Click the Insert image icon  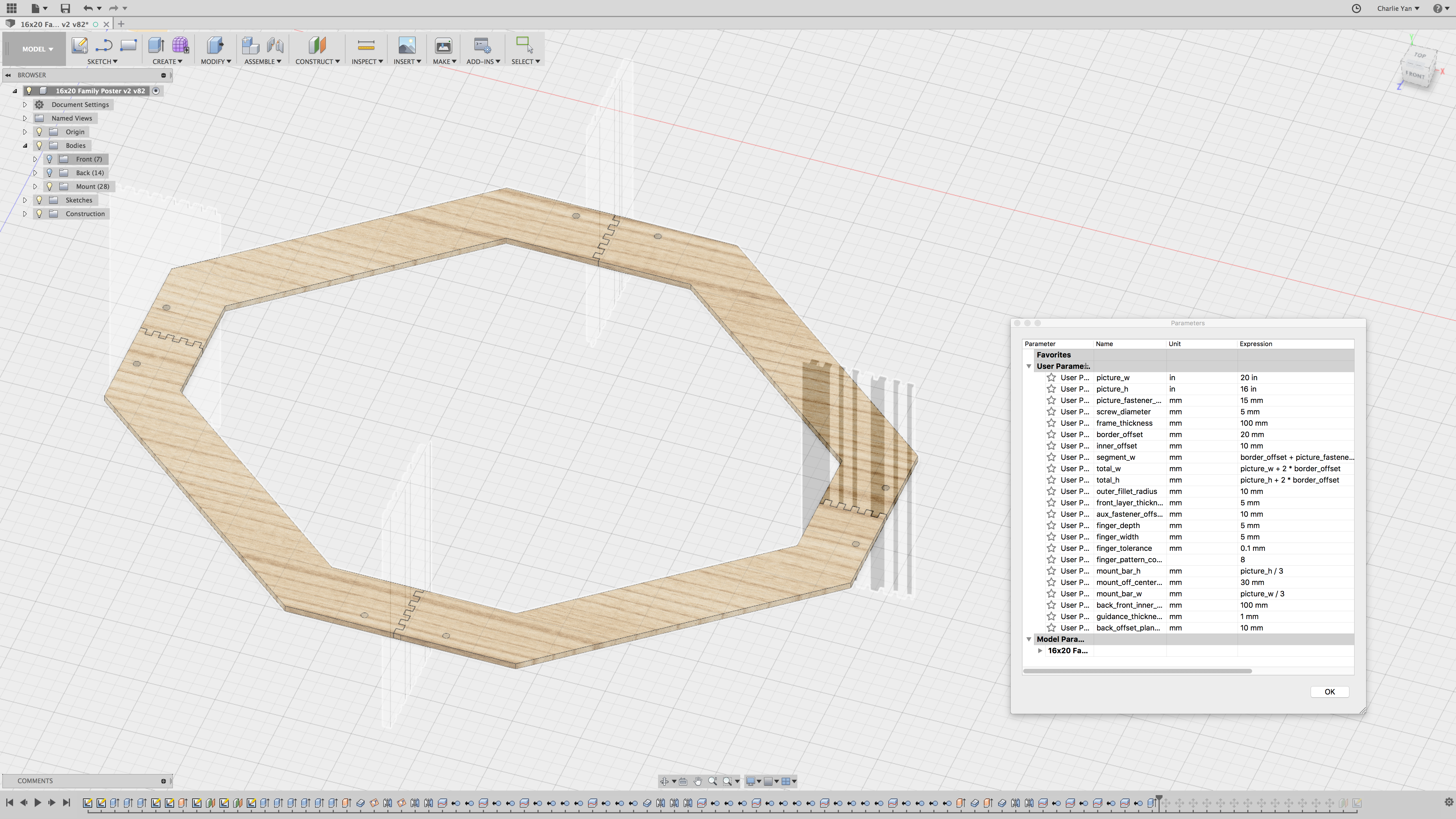[x=406, y=45]
